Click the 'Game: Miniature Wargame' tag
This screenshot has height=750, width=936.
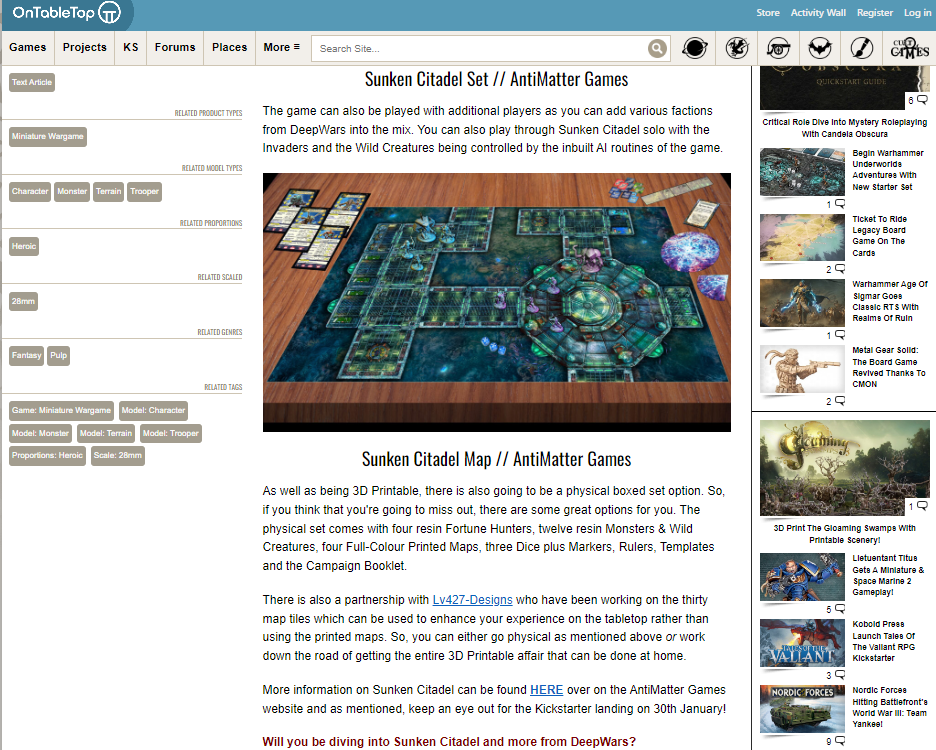click(61, 411)
